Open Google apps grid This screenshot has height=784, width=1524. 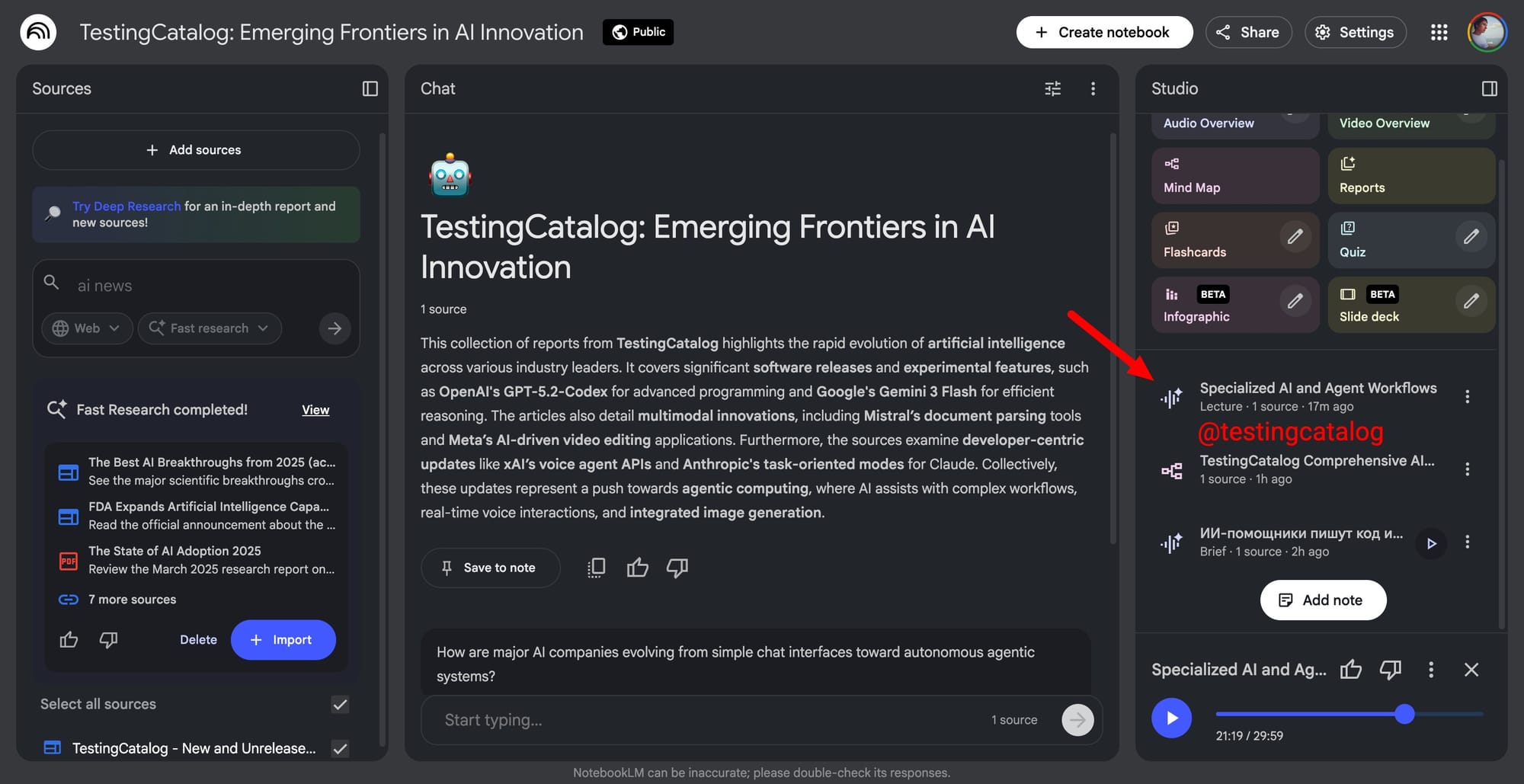1439,32
